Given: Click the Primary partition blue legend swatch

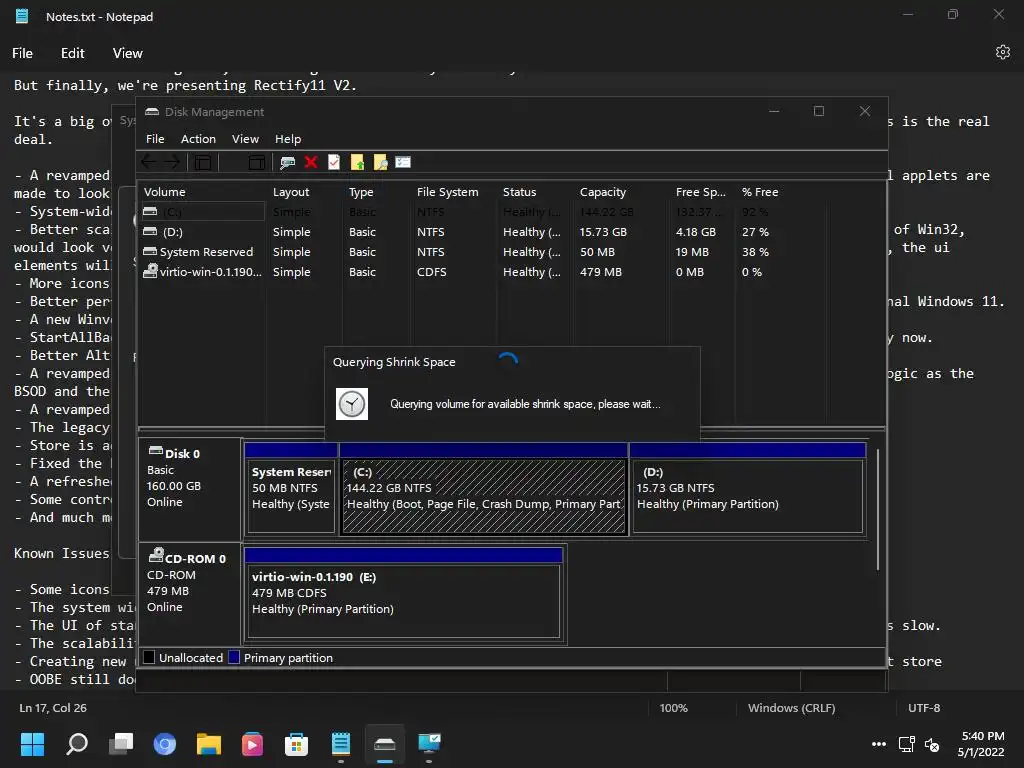Looking at the screenshot, I should (x=234, y=658).
